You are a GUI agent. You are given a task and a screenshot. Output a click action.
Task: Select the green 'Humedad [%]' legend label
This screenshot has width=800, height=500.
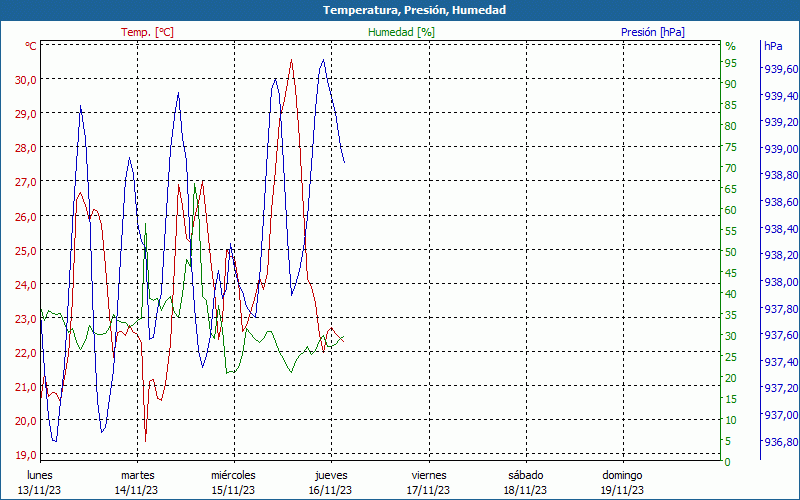coord(402,32)
